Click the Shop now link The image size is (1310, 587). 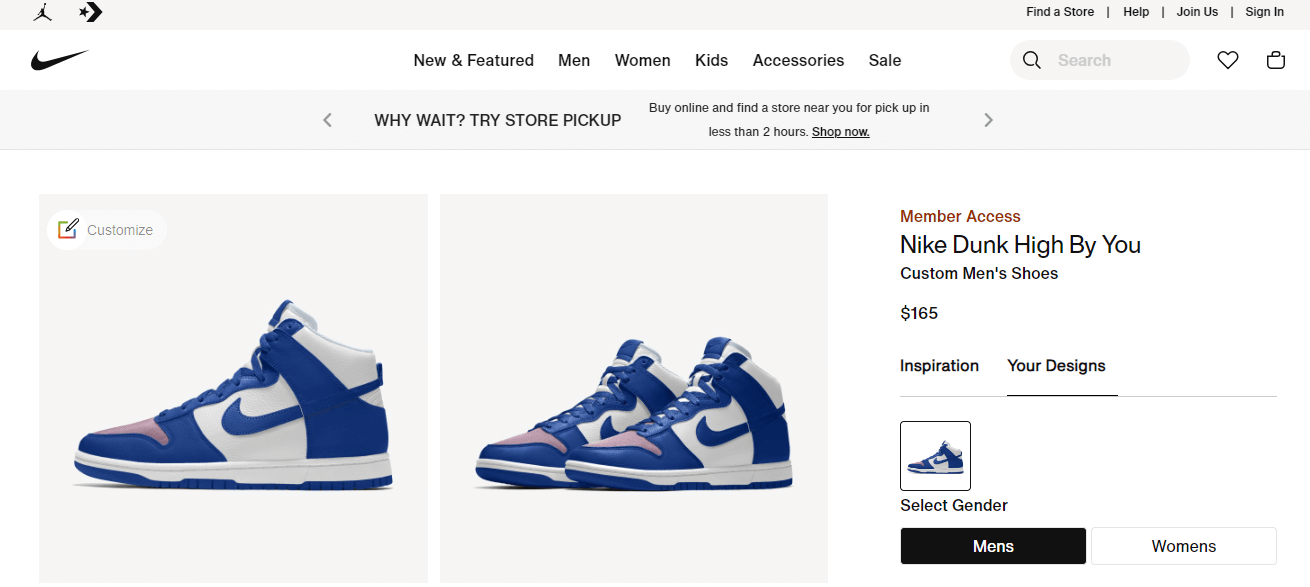coord(840,131)
